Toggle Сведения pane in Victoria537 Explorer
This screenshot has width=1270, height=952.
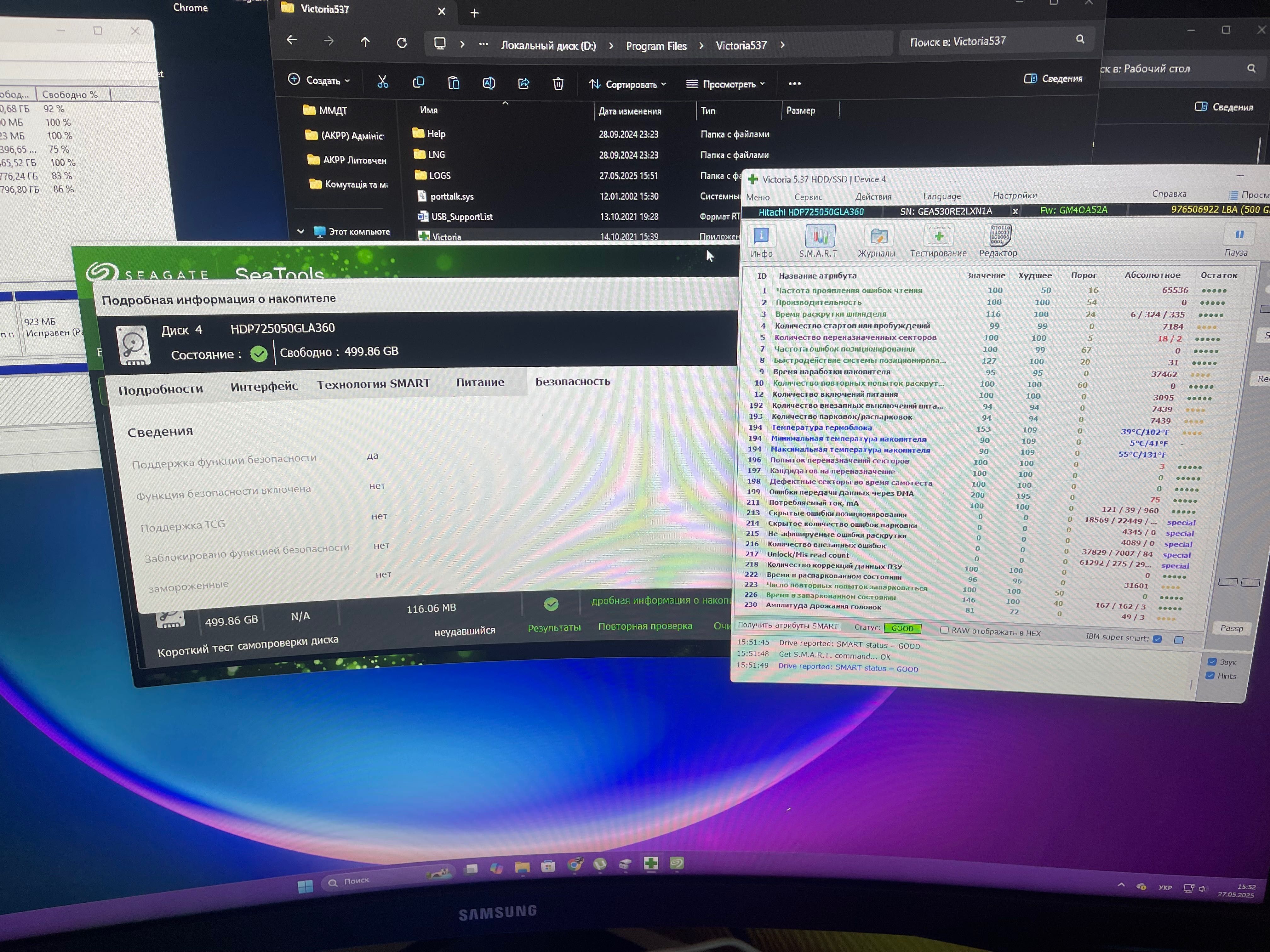[1054, 79]
